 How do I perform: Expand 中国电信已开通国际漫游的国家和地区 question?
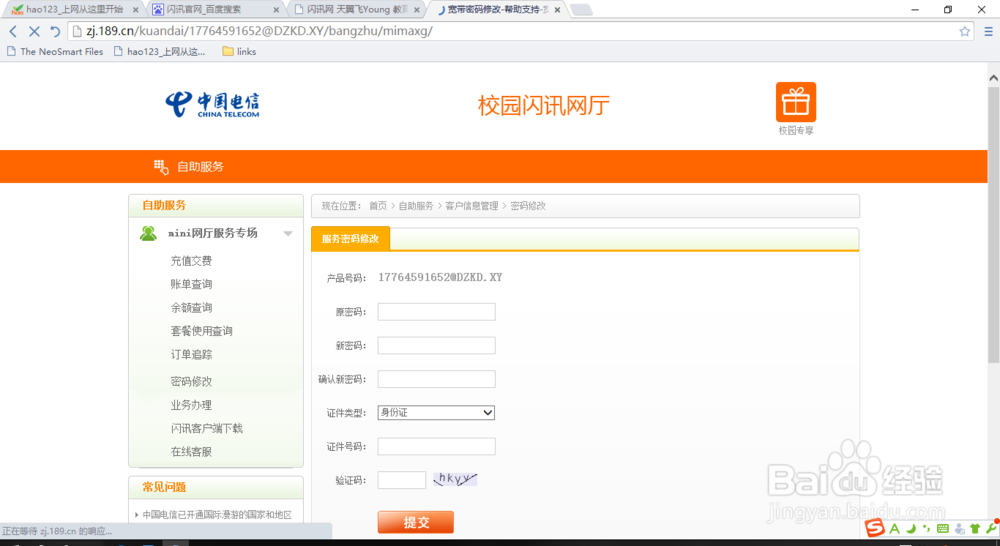pos(217,514)
